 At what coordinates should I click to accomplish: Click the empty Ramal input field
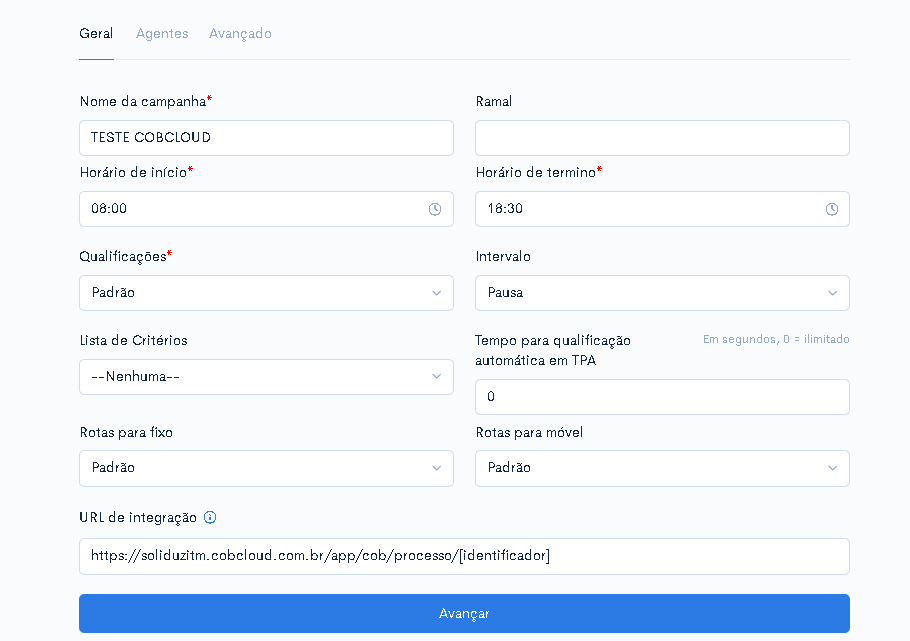coord(662,138)
